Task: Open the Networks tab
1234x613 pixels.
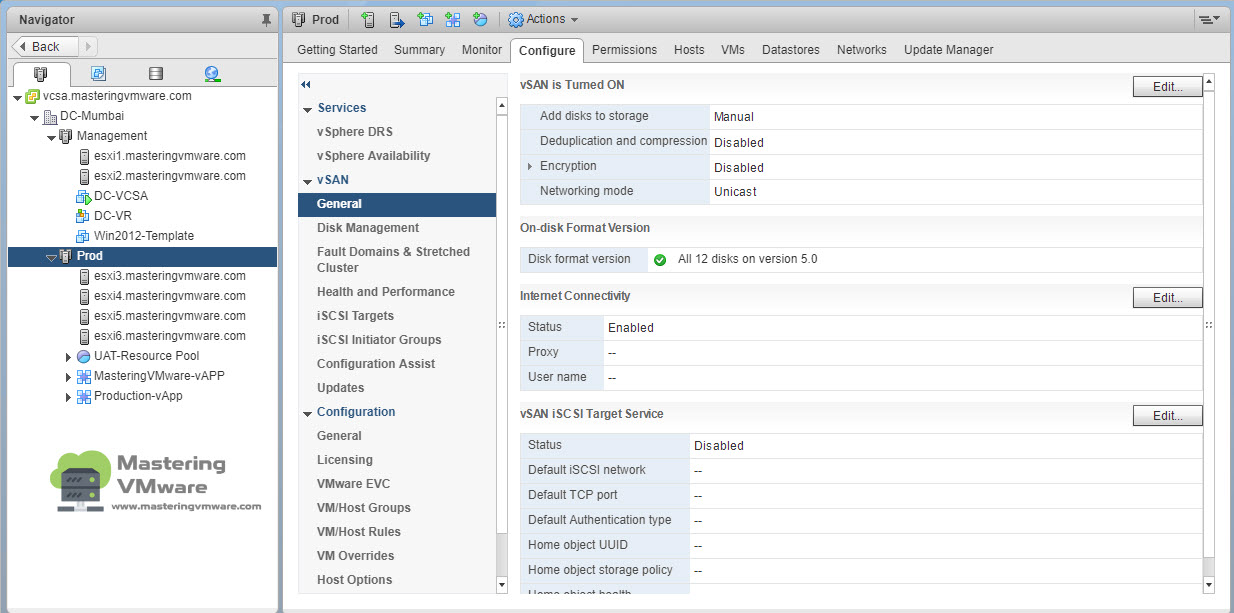Action: pos(862,50)
